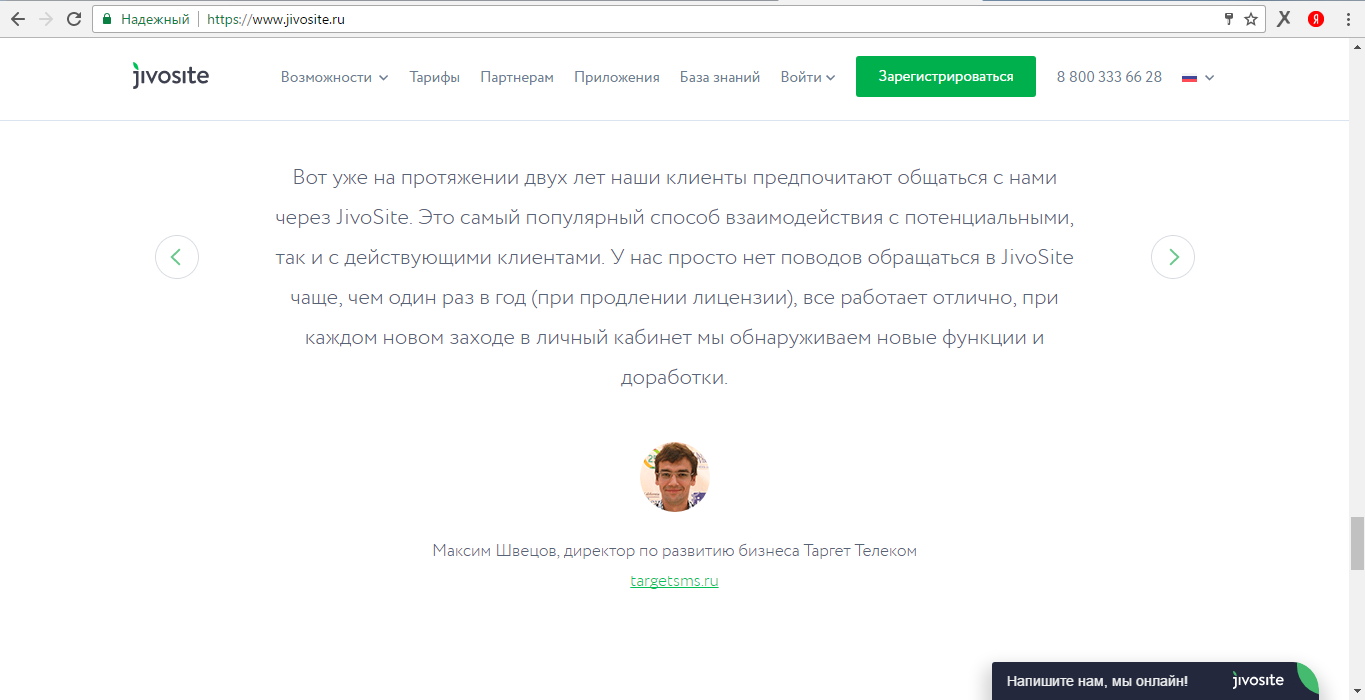Show previous testimonial with left arrow

coord(177,257)
